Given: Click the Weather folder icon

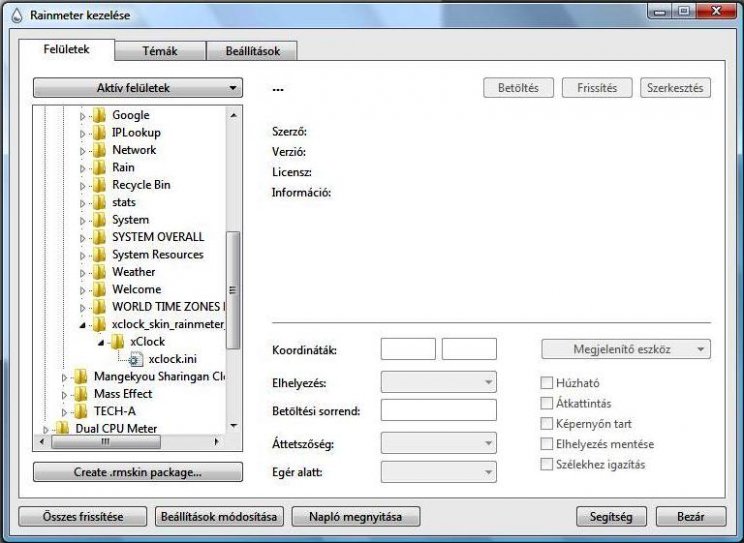Looking at the screenshot, I should pos(99,272).
